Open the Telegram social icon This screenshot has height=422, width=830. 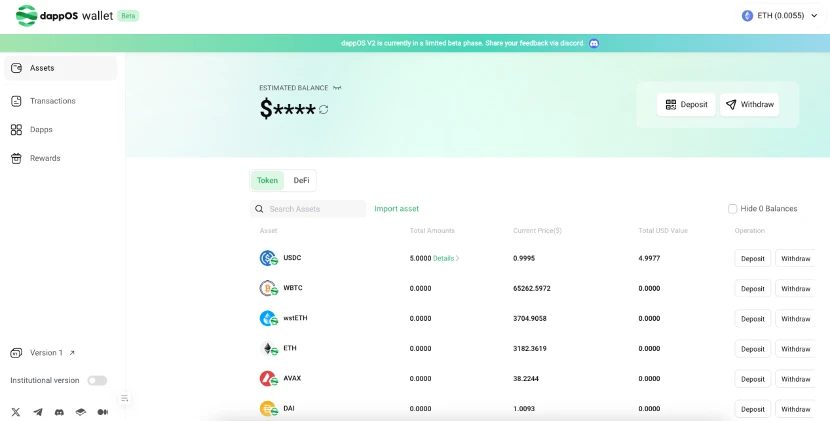[x=38, y=412]
